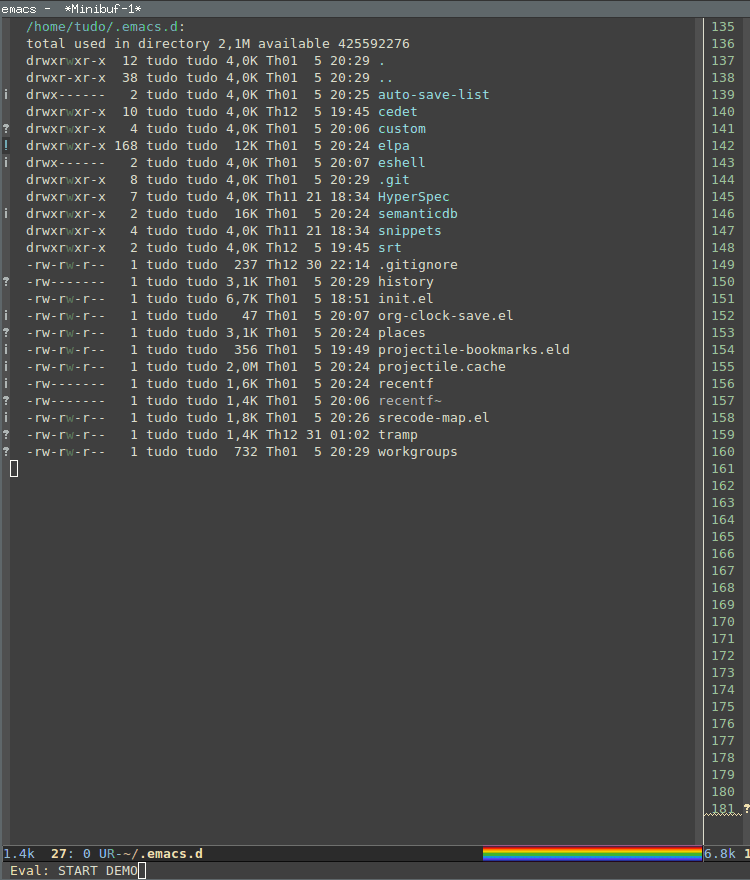The image size is (750, 880).
Task: Open srecode-map.el file
Action: (433, 418)
